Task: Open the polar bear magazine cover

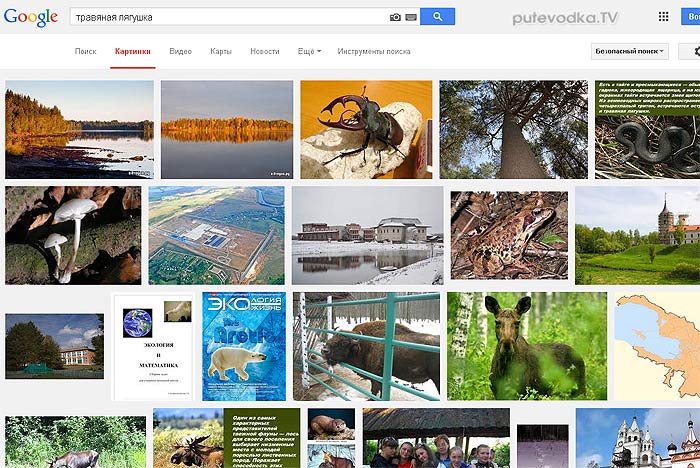Action: 244,347
